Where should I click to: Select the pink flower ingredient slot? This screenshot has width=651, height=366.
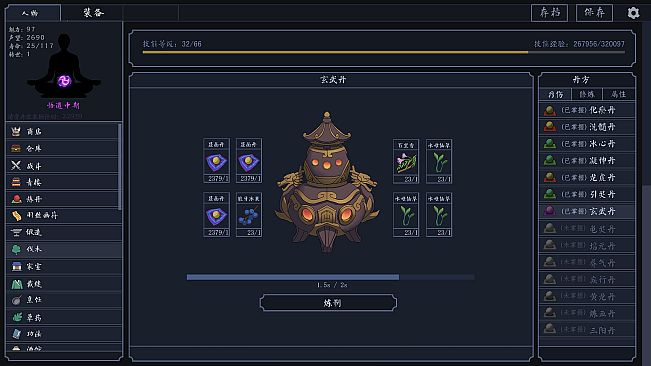point(406,161)
